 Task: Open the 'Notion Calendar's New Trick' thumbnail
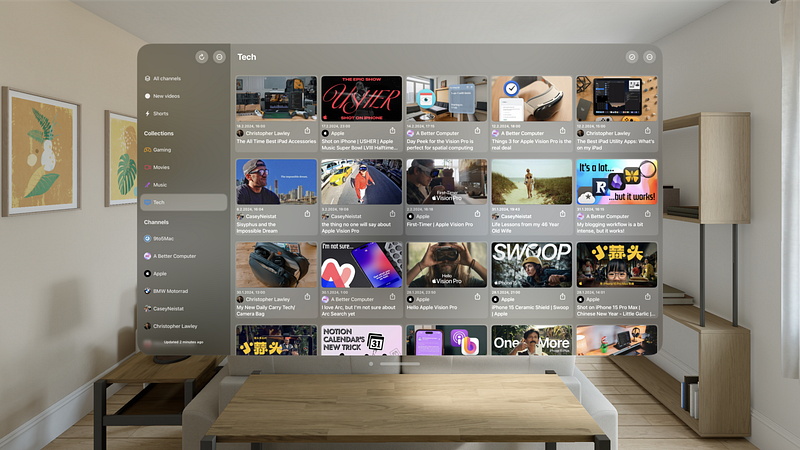pyautogui.click(x=362, y=340)
